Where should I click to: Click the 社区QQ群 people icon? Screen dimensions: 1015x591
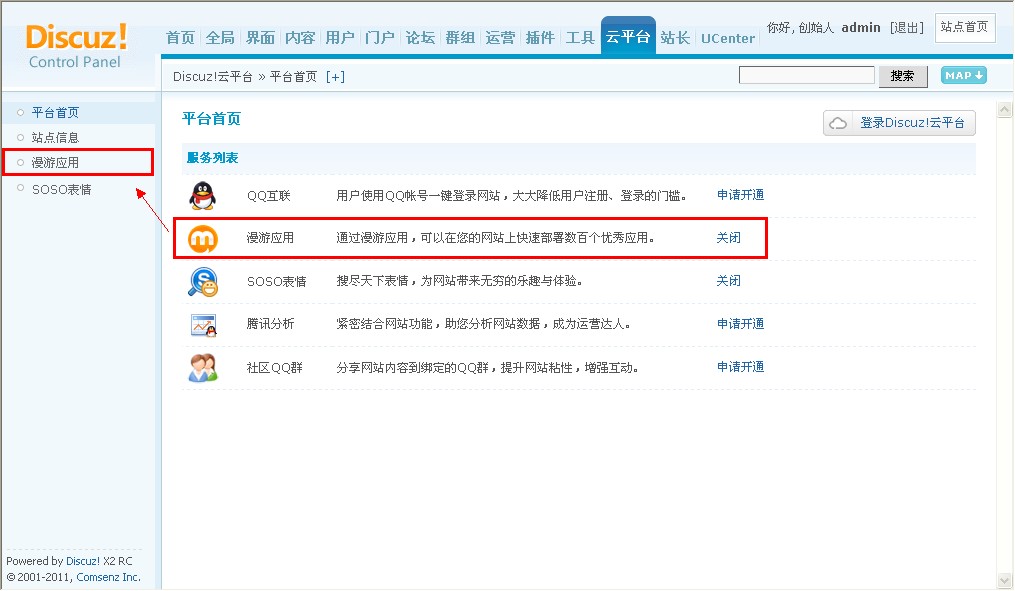pos(203,368)
